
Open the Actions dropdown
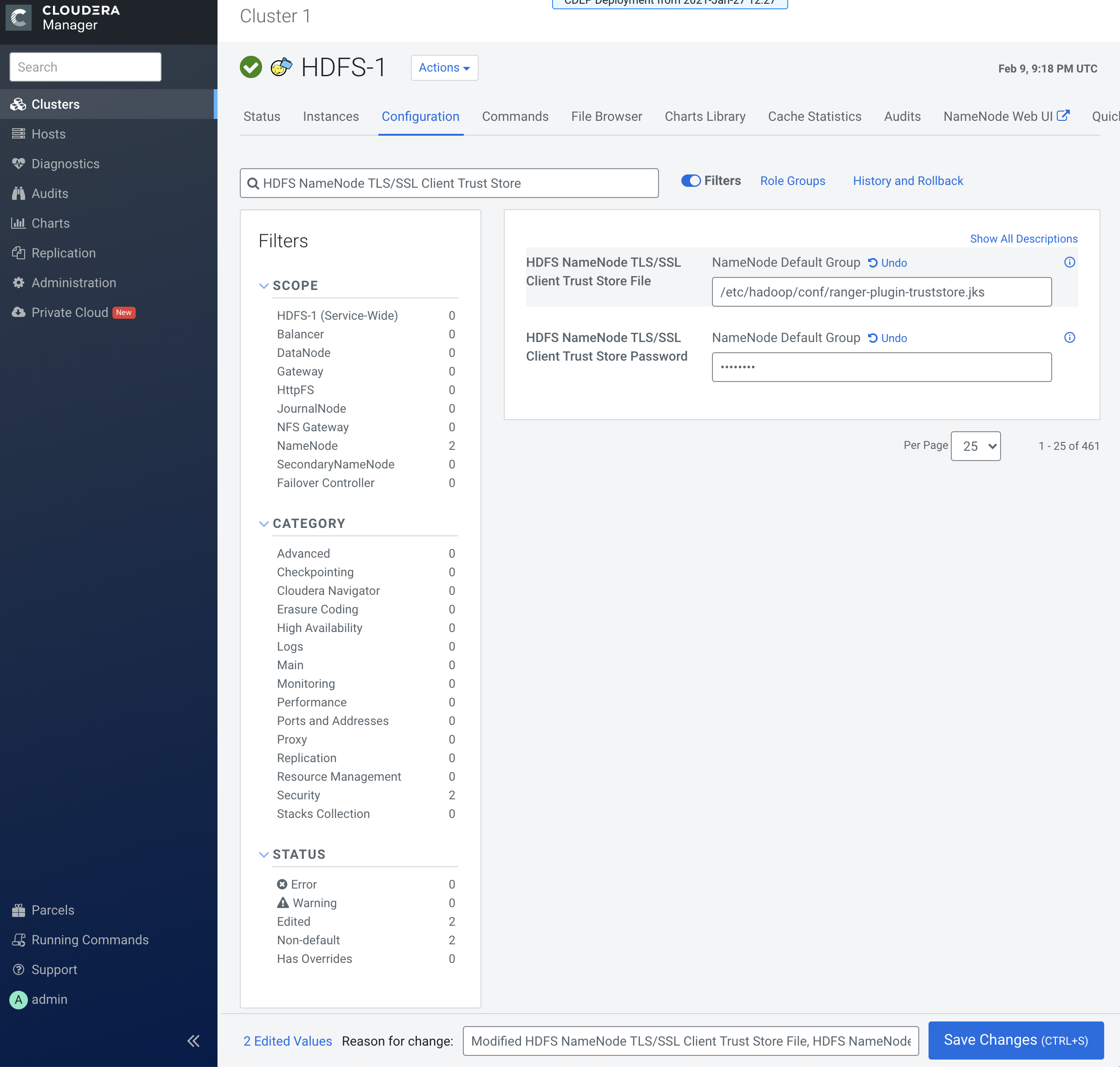(444, 68)
